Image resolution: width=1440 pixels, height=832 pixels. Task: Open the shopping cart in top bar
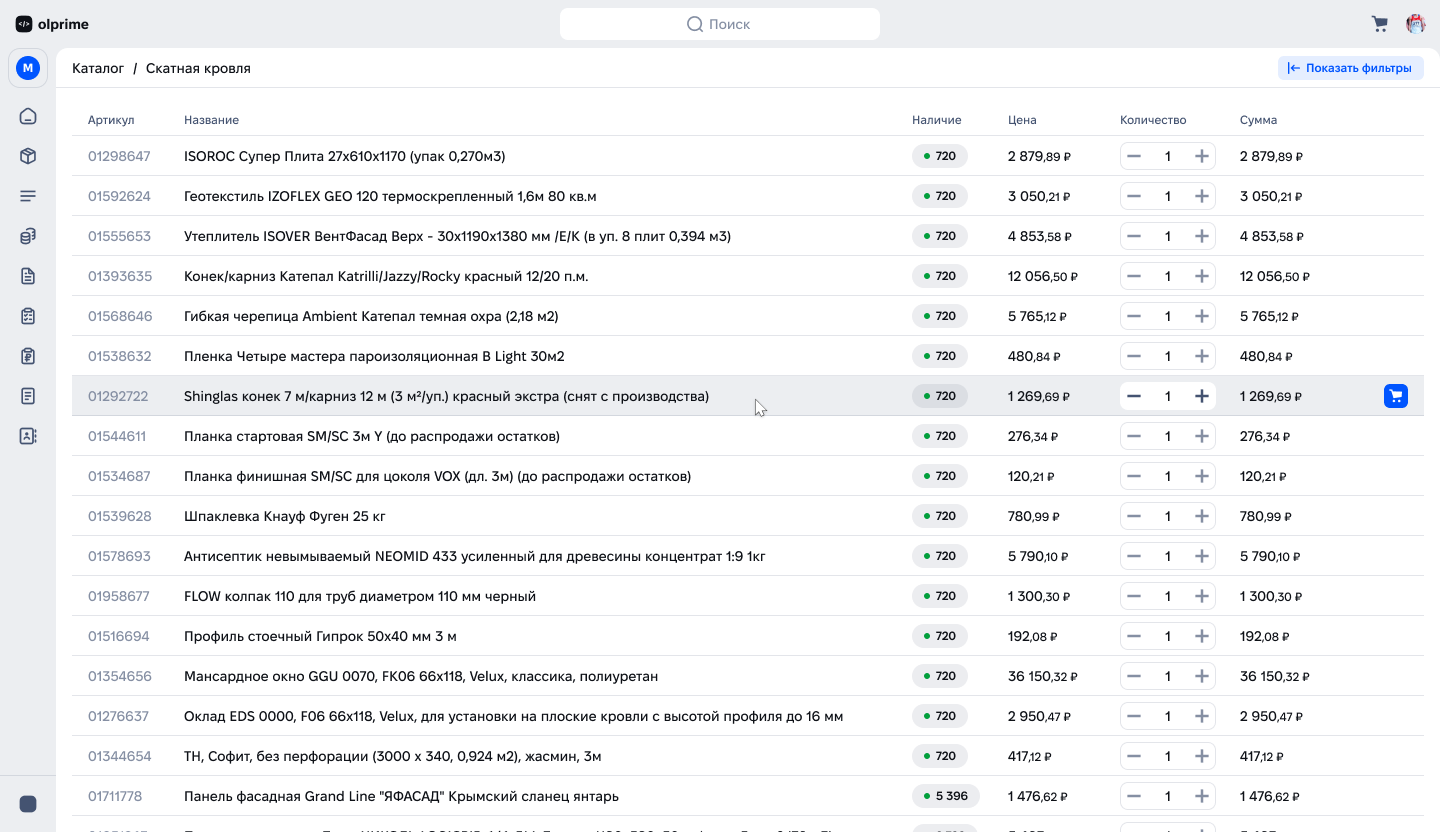[1380, 24]
